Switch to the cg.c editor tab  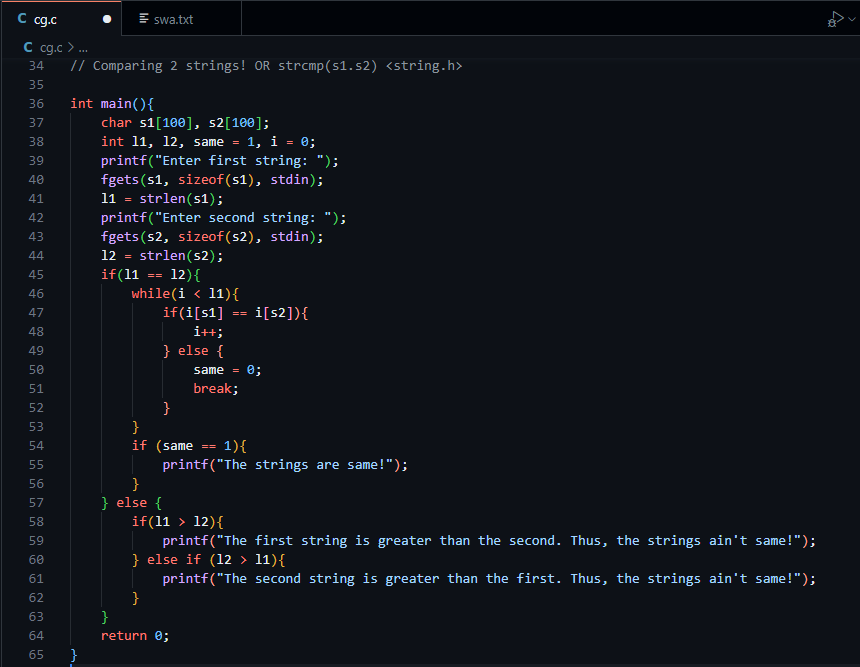coord(61,19)
